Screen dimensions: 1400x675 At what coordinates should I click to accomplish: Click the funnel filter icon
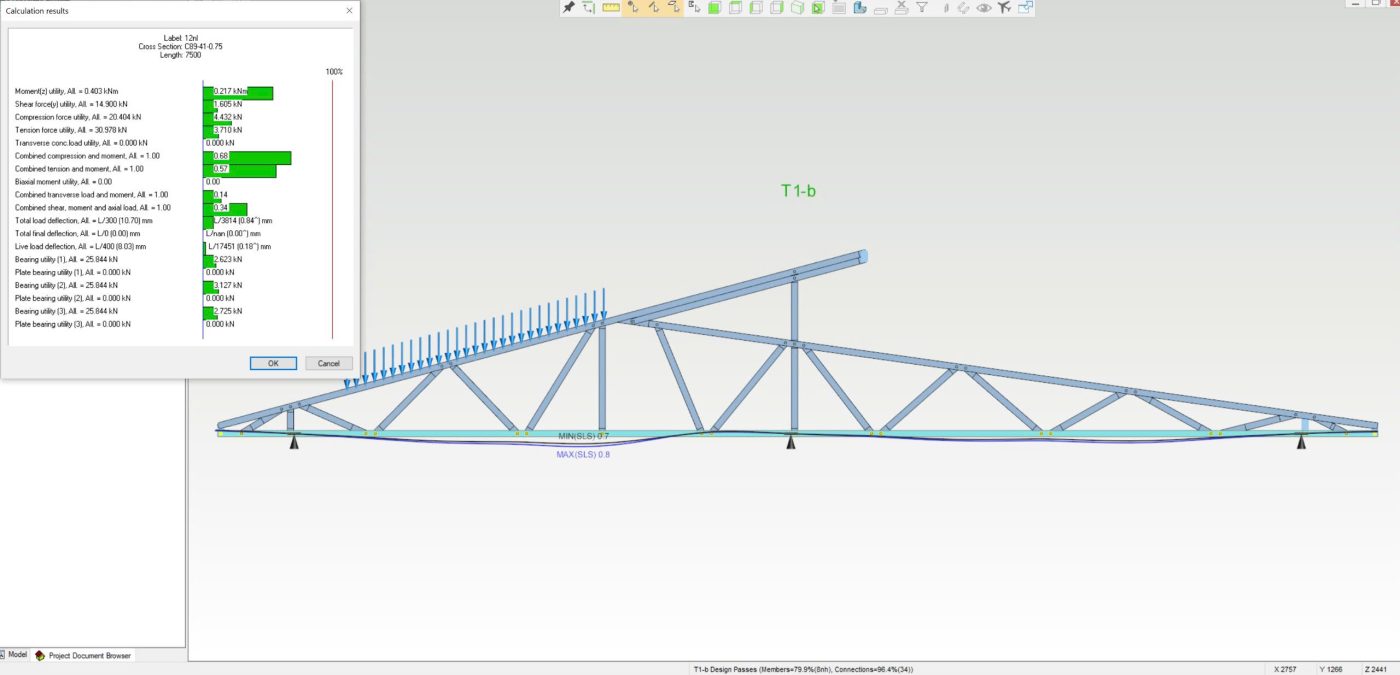tap(922, 8)
